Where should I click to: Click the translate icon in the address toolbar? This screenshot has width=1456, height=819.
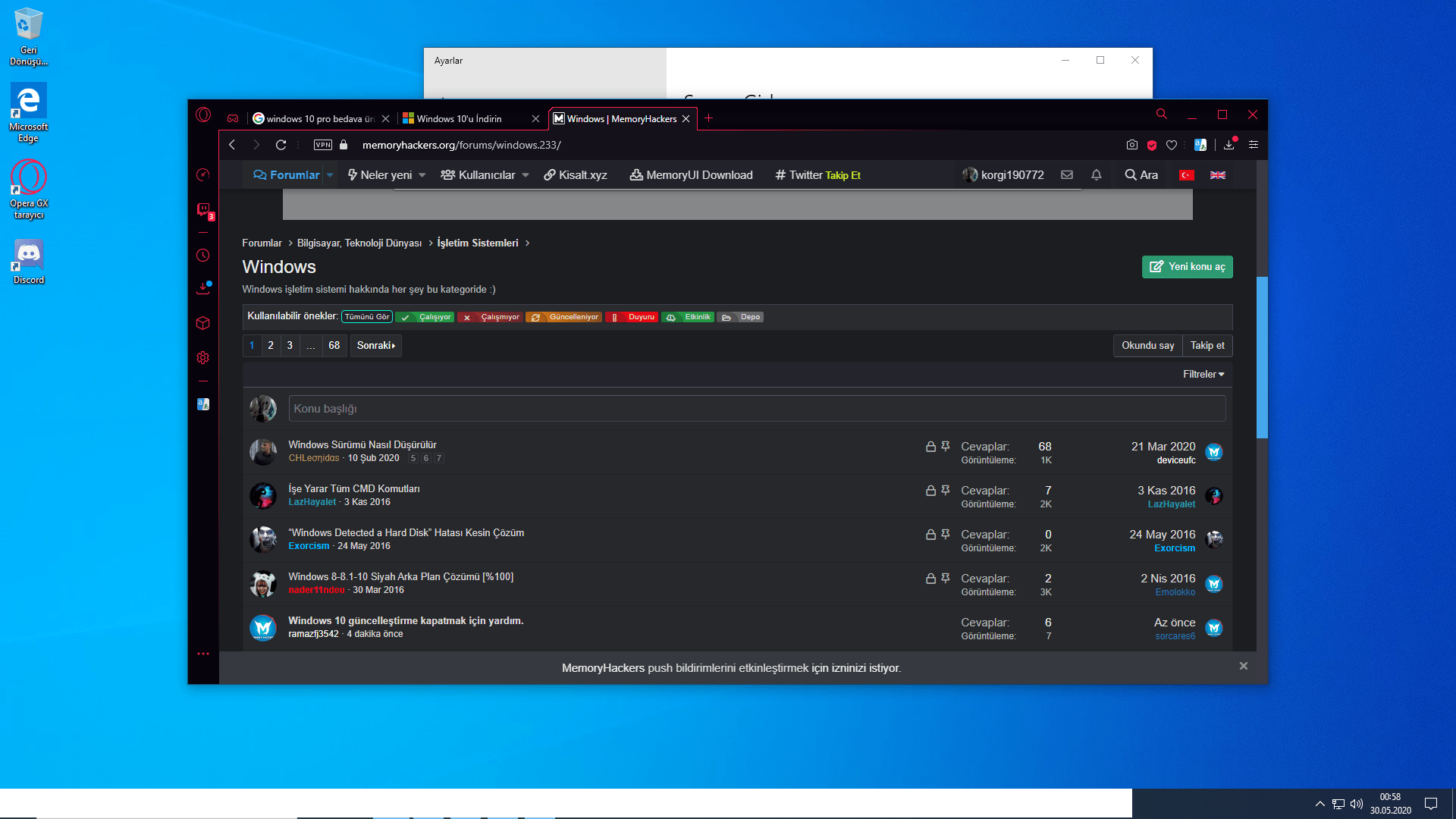[x=1200, y=145]
